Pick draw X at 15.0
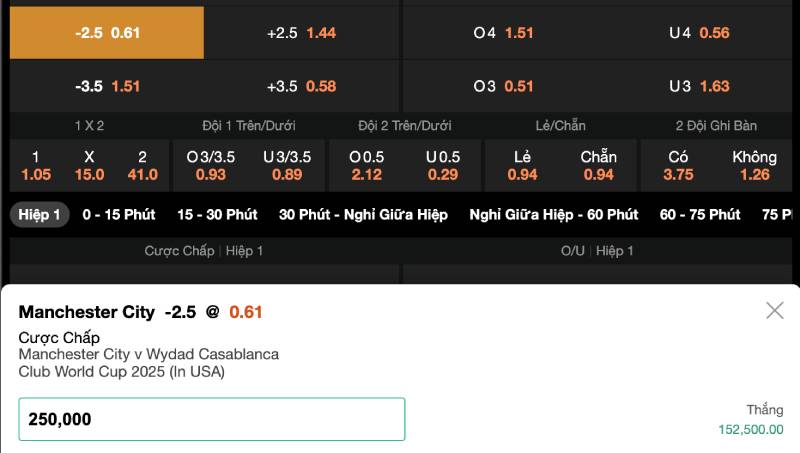The width and height of the screenshot is (800, 453). [89, 166]
